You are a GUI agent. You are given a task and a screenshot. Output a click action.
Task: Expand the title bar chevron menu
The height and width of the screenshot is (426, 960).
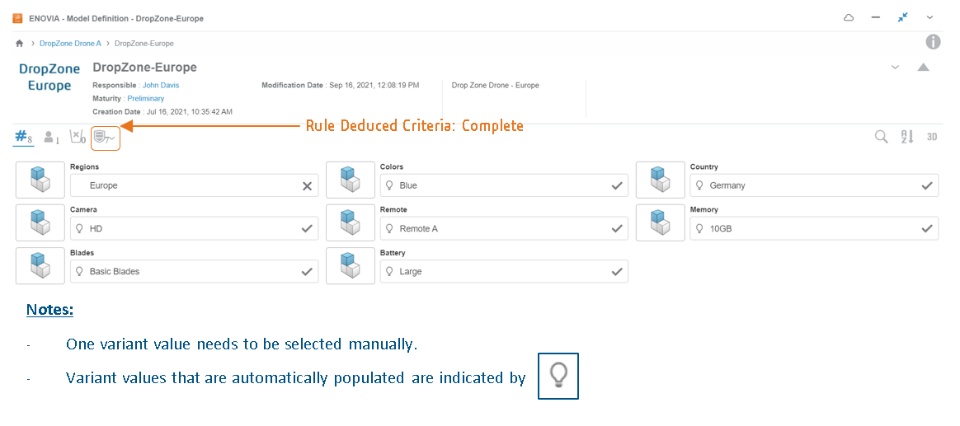pos(930,18)
